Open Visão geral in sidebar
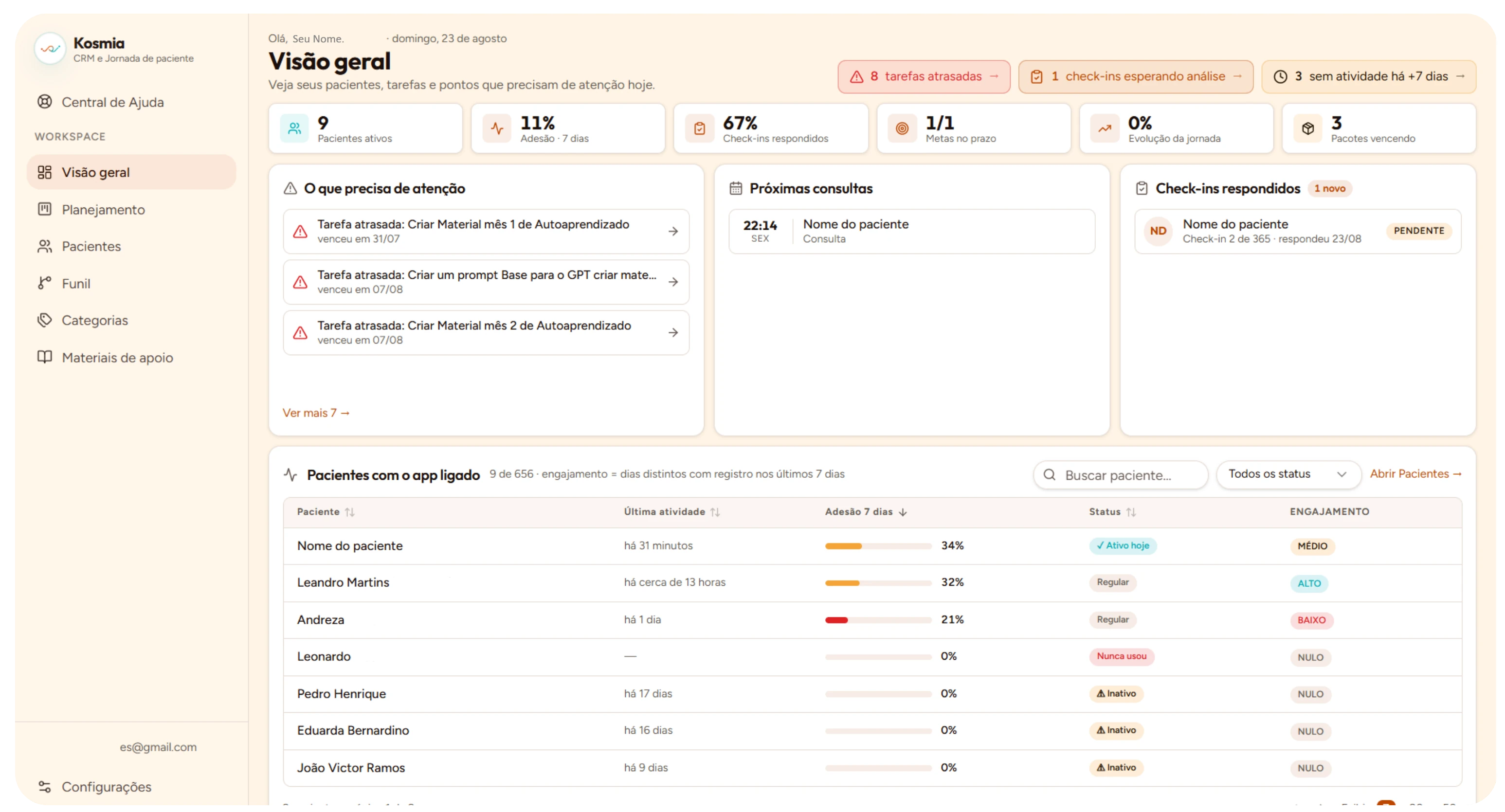Viewport: 1505px width, 812px height. pyautogui.click(x=131, y=172)
